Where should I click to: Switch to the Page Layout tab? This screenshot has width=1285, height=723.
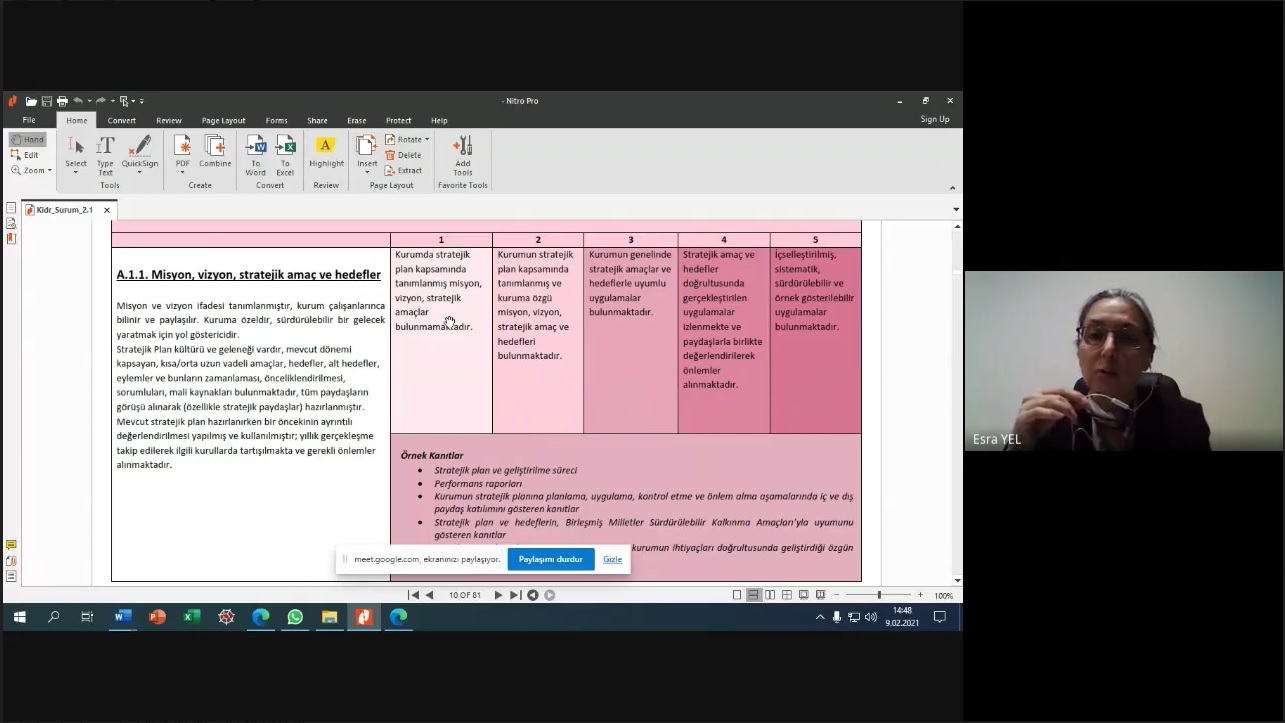[223, 121]
